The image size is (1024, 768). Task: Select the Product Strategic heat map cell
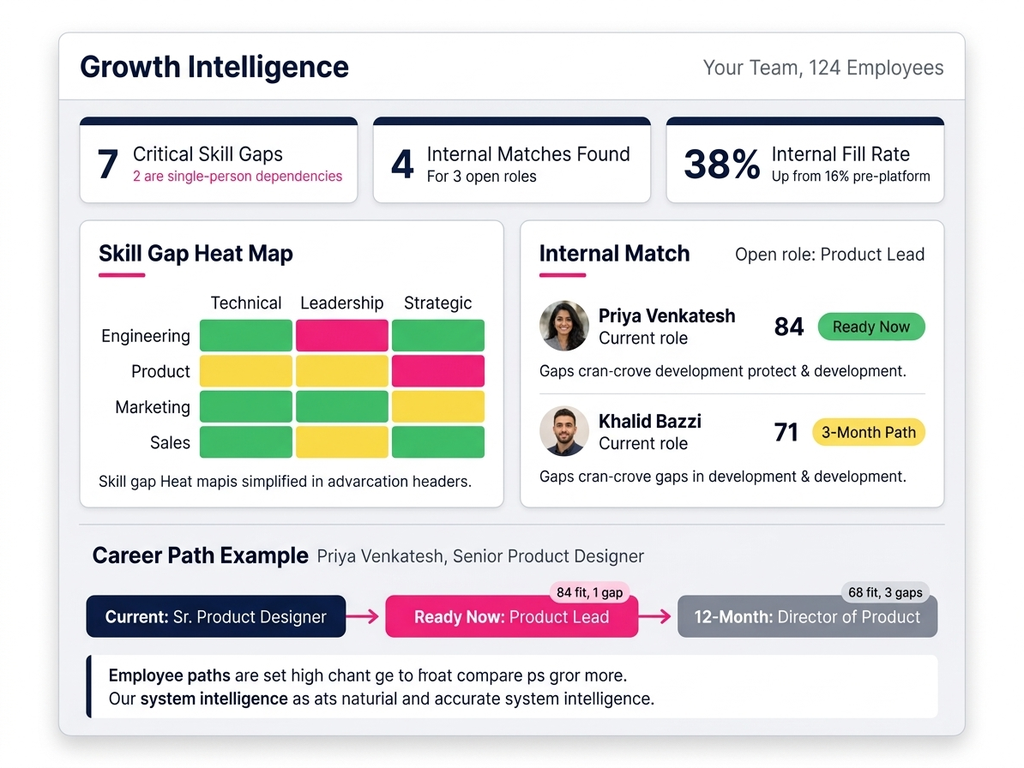point(438,371)
